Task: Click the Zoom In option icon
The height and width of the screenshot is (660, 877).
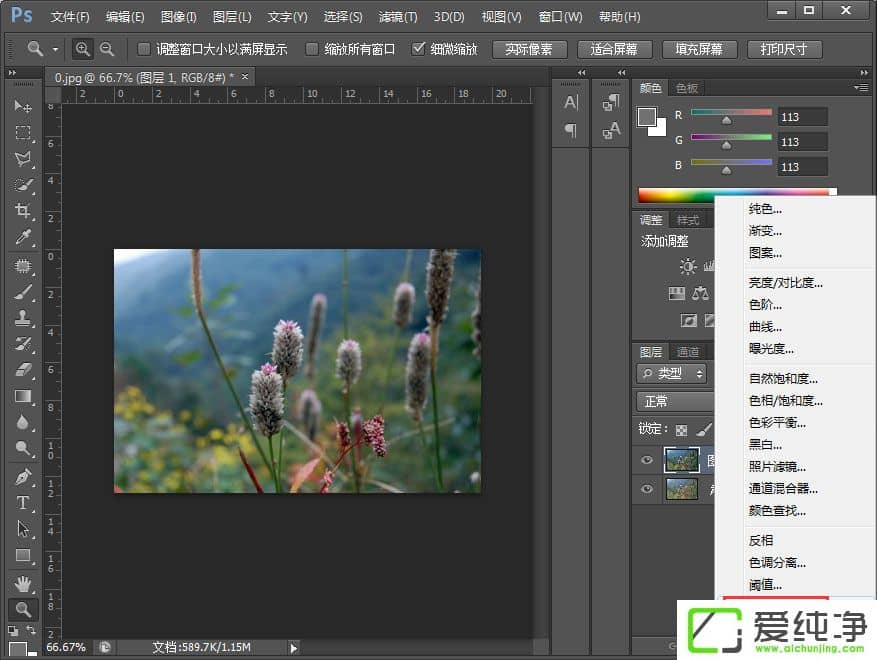Action: (x=82, y=49)
